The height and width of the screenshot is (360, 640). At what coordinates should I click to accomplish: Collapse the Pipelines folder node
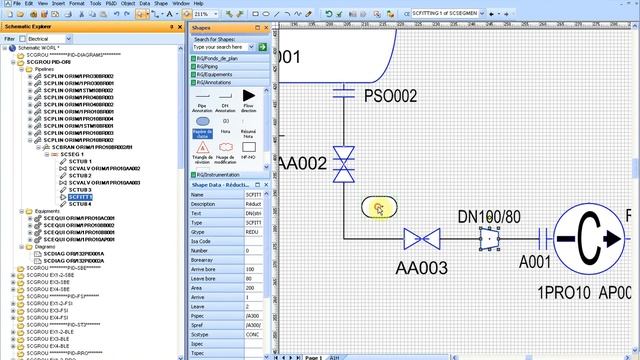22,69
